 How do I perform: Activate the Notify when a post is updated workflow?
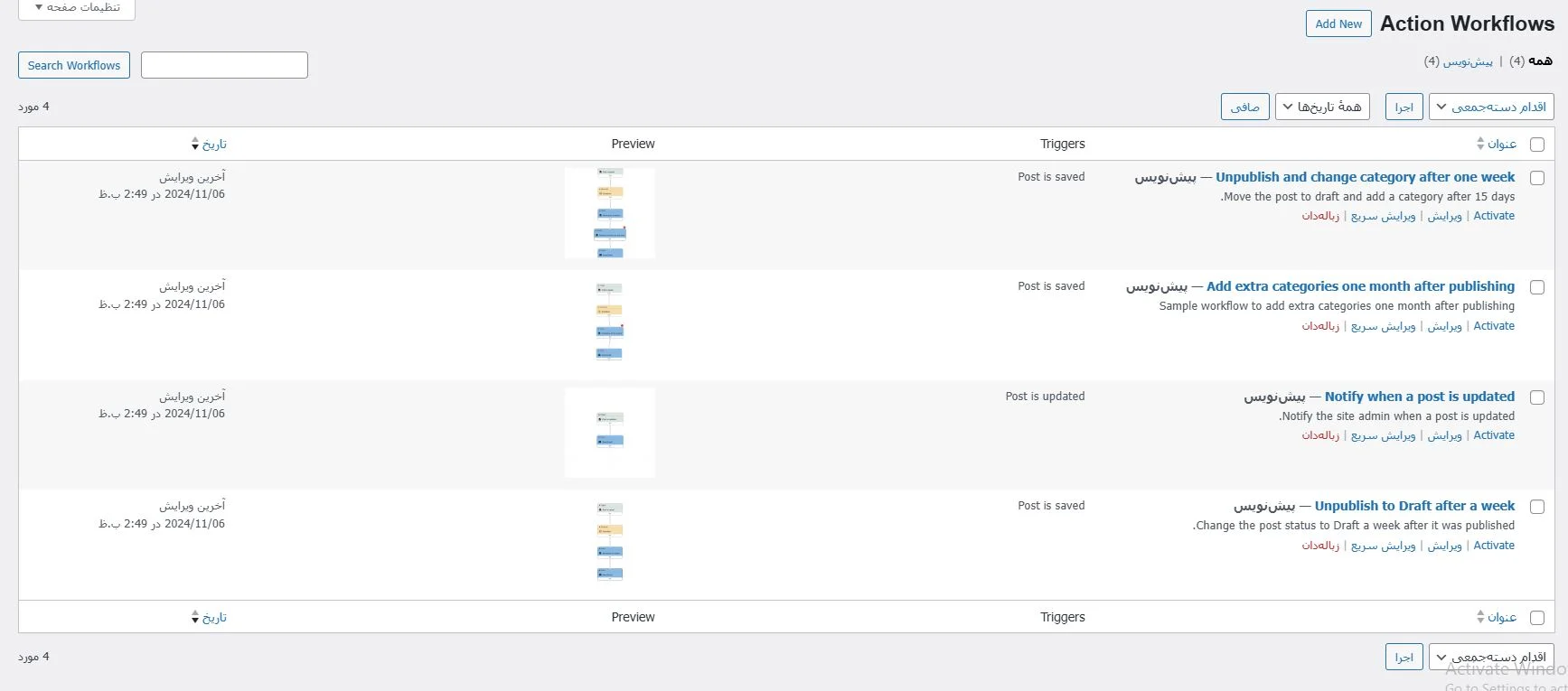[x=1494, y=435]
